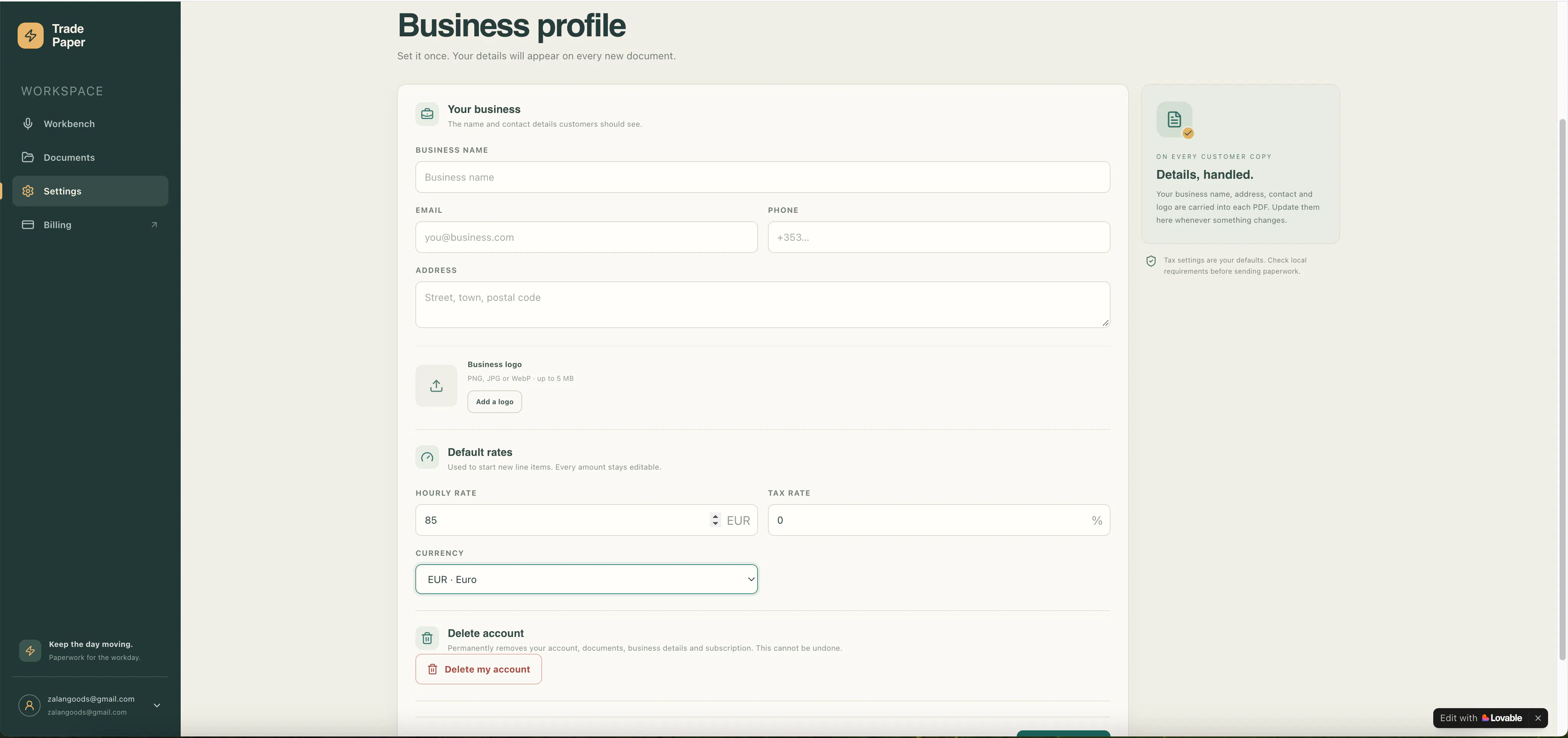Click the Billing external link arrow icon
Viewport: 1568px width, 738px height.
(x=154, y=225)
